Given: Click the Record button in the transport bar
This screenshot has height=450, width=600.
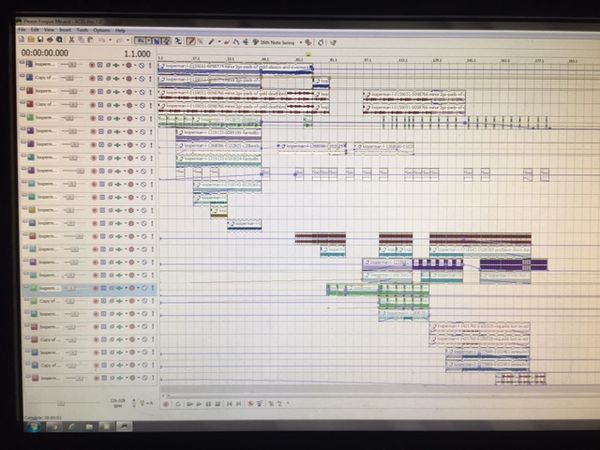Looking at the screenshot, I should [x=166, y=404].
